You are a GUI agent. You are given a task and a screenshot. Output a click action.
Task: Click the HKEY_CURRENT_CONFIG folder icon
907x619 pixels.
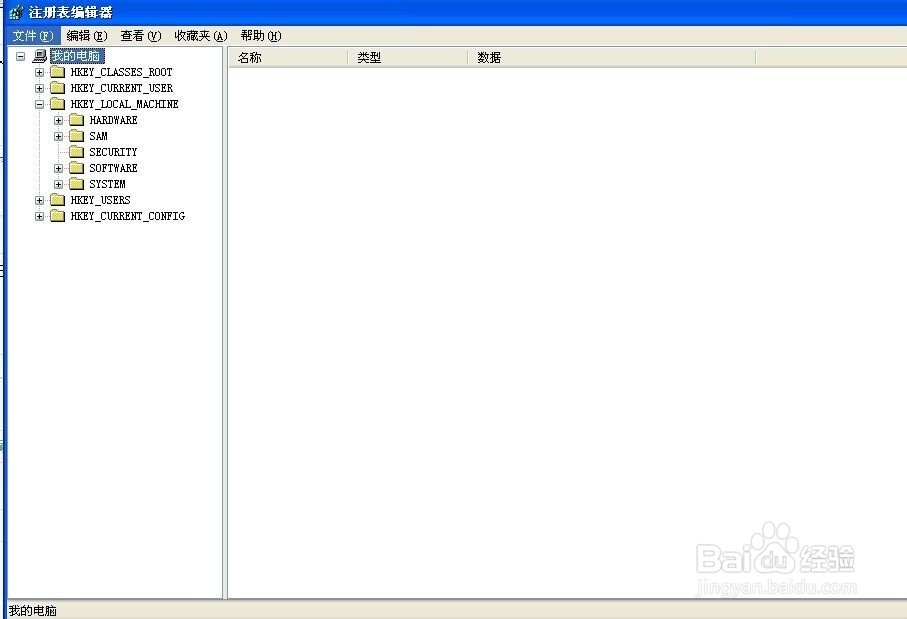pyautogui.click(x=57, y=216)
